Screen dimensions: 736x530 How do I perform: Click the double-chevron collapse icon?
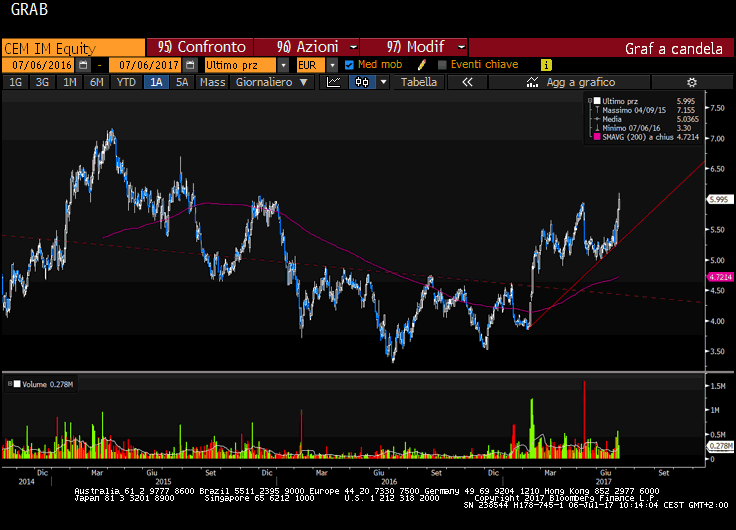click(466, 82)
